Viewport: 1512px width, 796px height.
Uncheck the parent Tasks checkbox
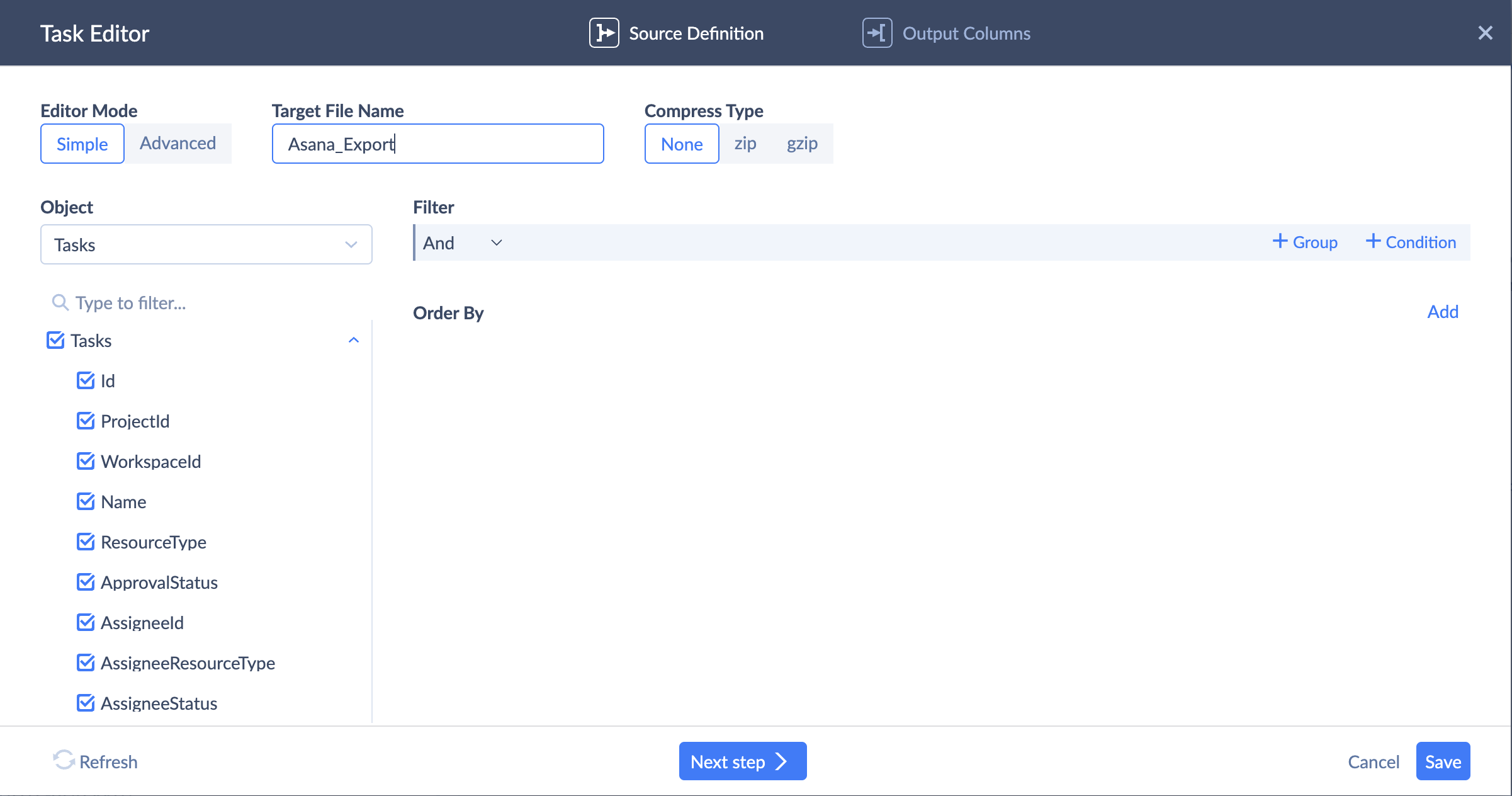(x=55, y=340)
